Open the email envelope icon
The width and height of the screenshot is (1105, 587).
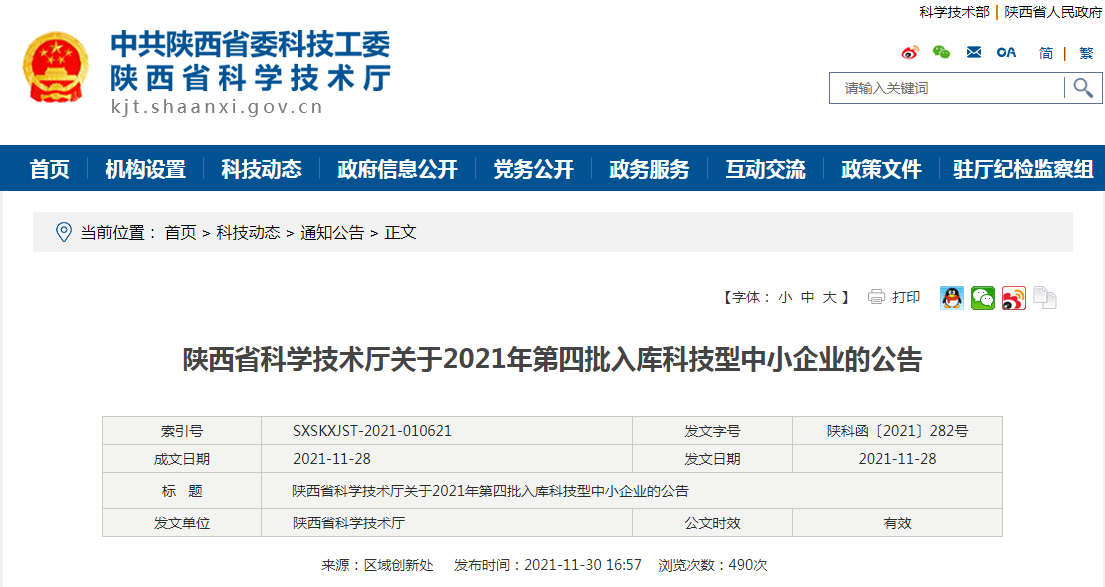click(x=974, y=53)
